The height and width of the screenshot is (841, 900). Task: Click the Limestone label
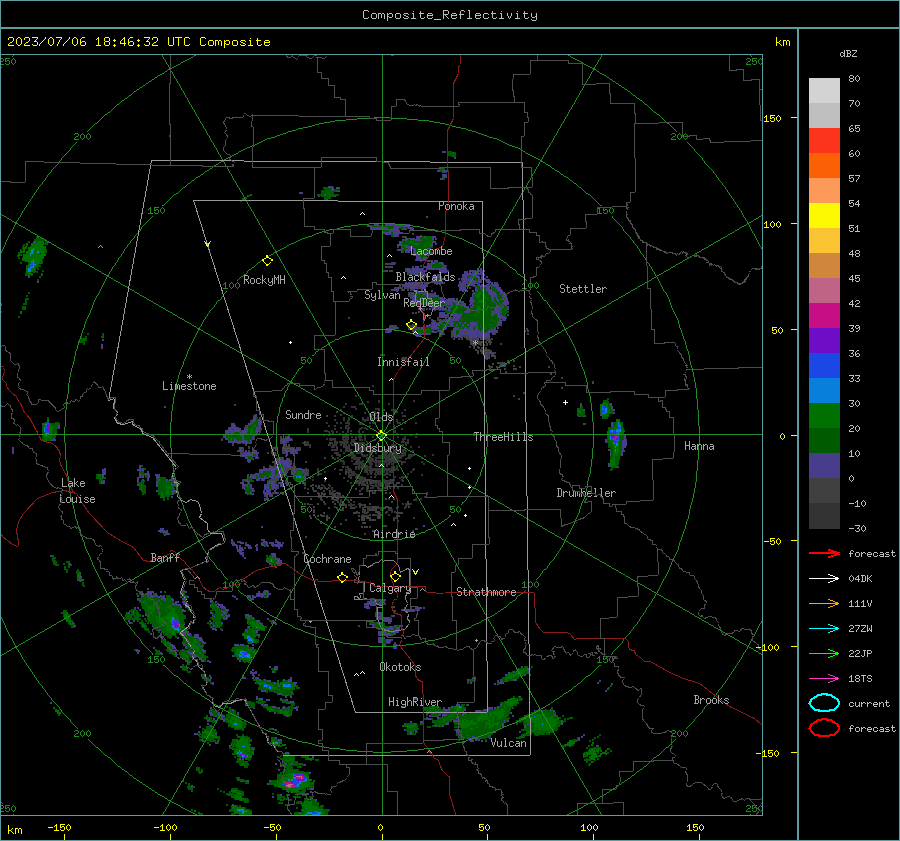189,386
